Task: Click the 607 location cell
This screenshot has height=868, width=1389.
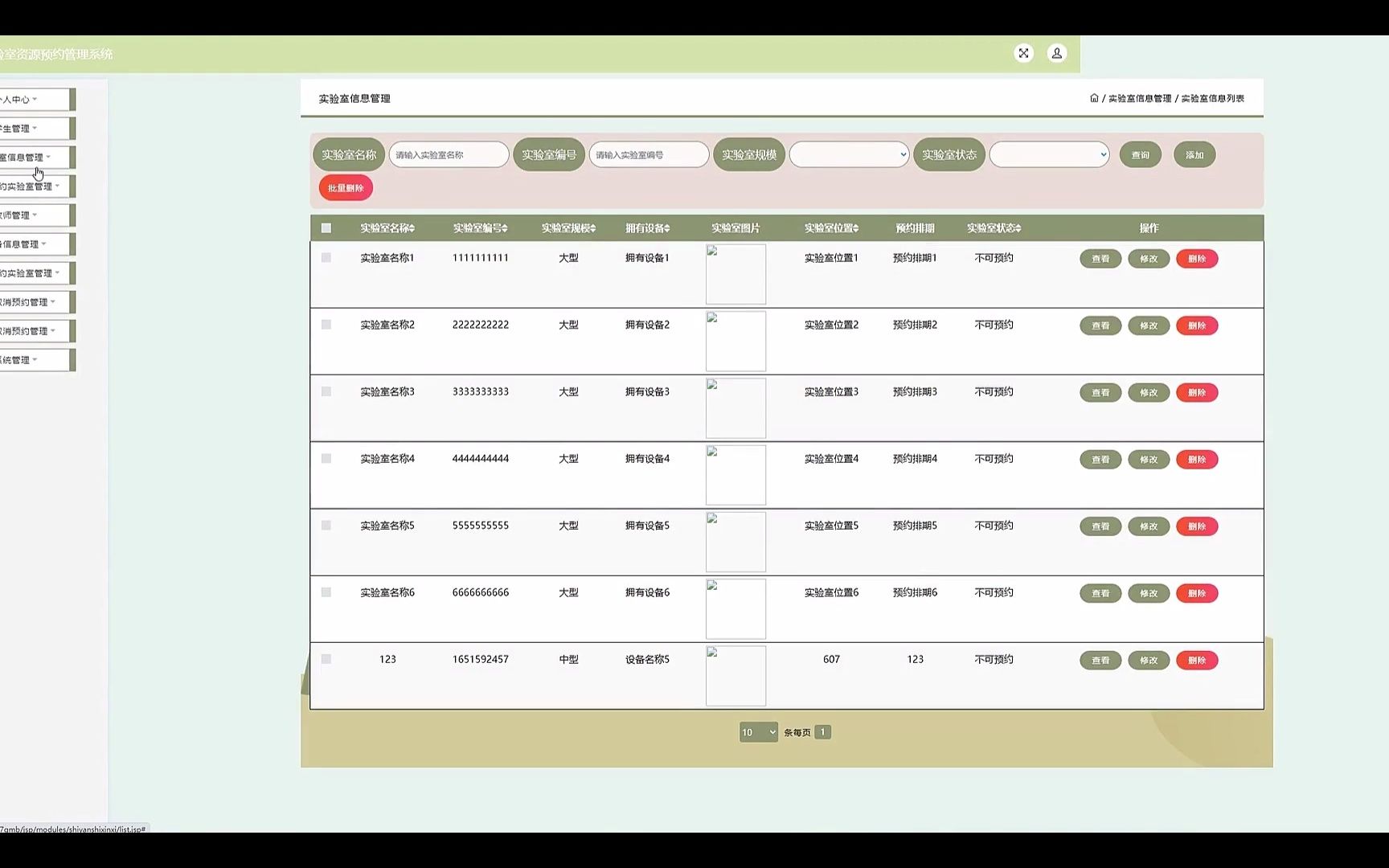Action: (x=831, y=659)
